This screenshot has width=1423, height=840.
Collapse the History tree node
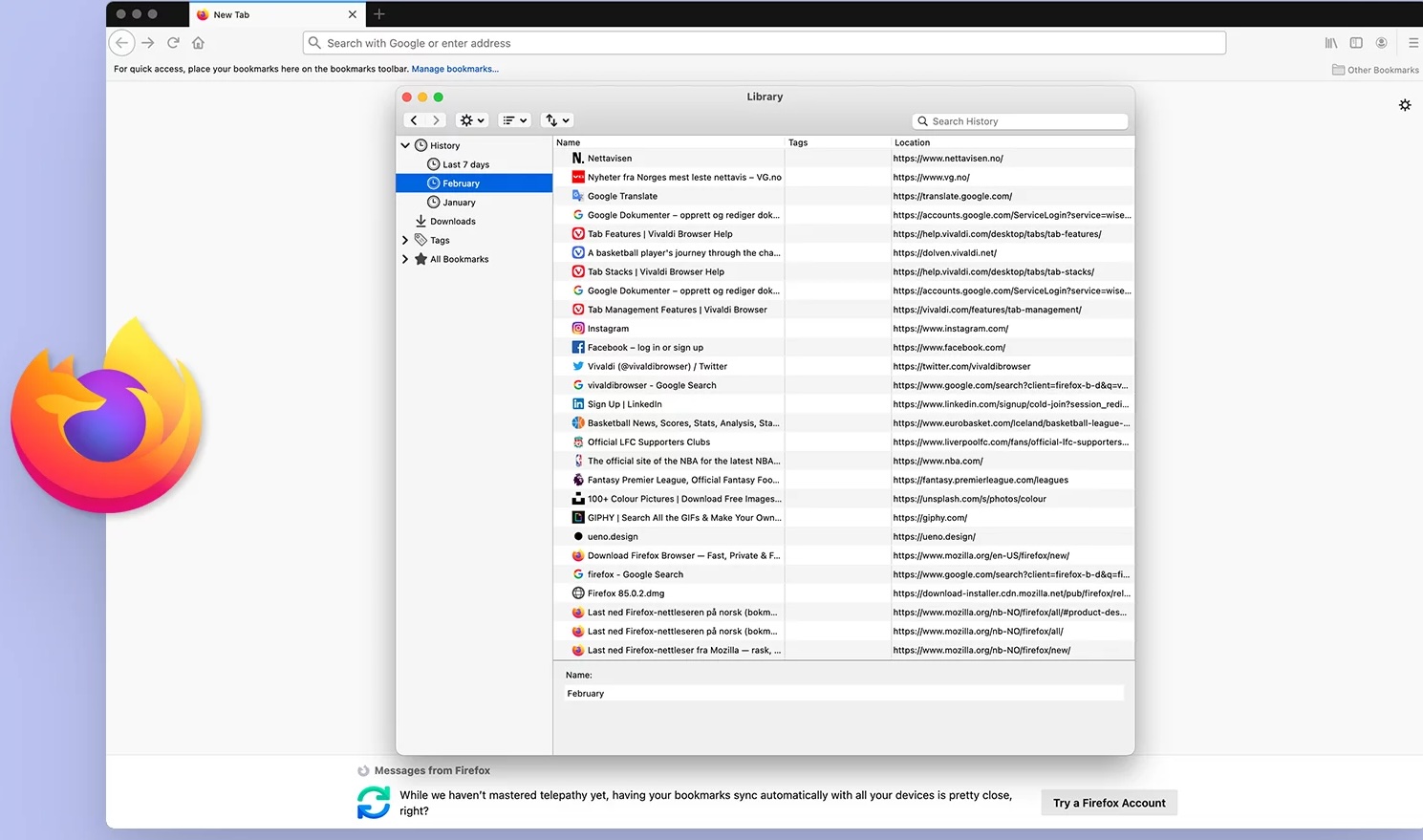405,145
